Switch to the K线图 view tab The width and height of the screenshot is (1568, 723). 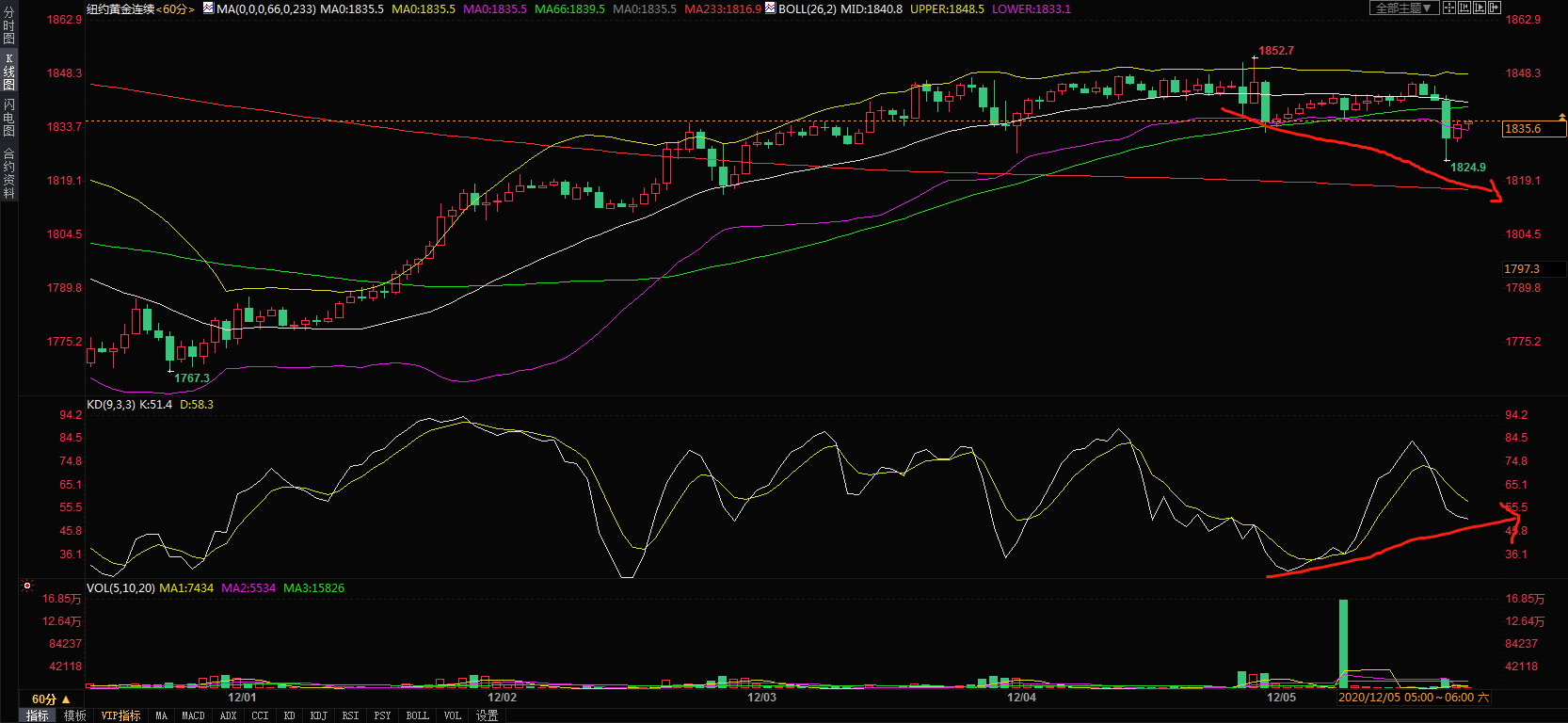(8, 72)
